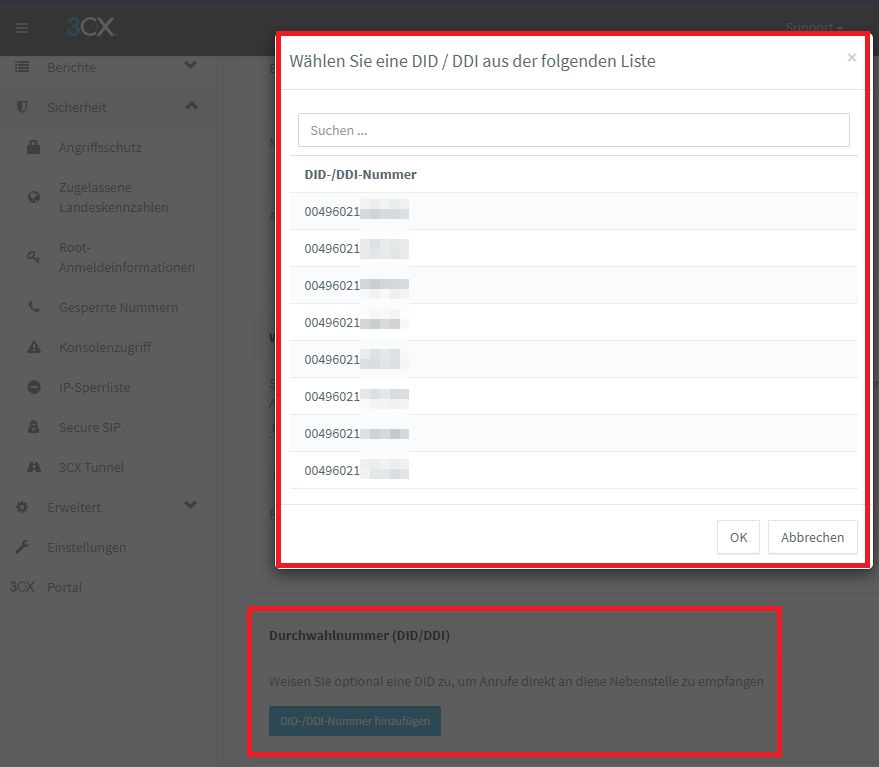Click the key icon for Root-Anmeldeinformationen

click(34, 258)
